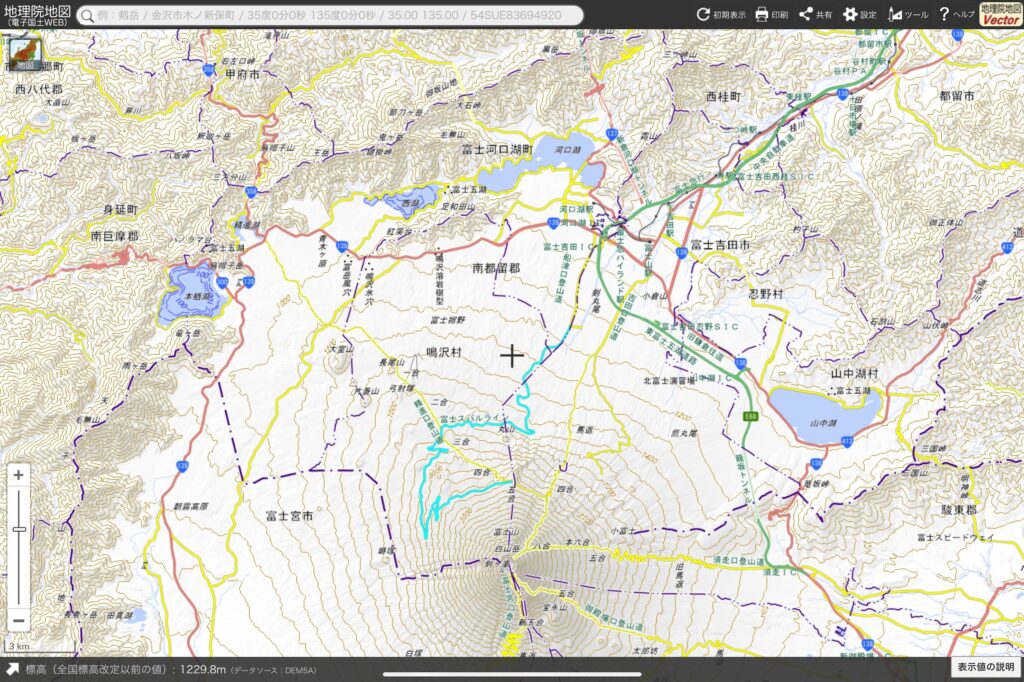
Task: Click the 富士スピードウェイ label
Action: (x=955, y=537)
